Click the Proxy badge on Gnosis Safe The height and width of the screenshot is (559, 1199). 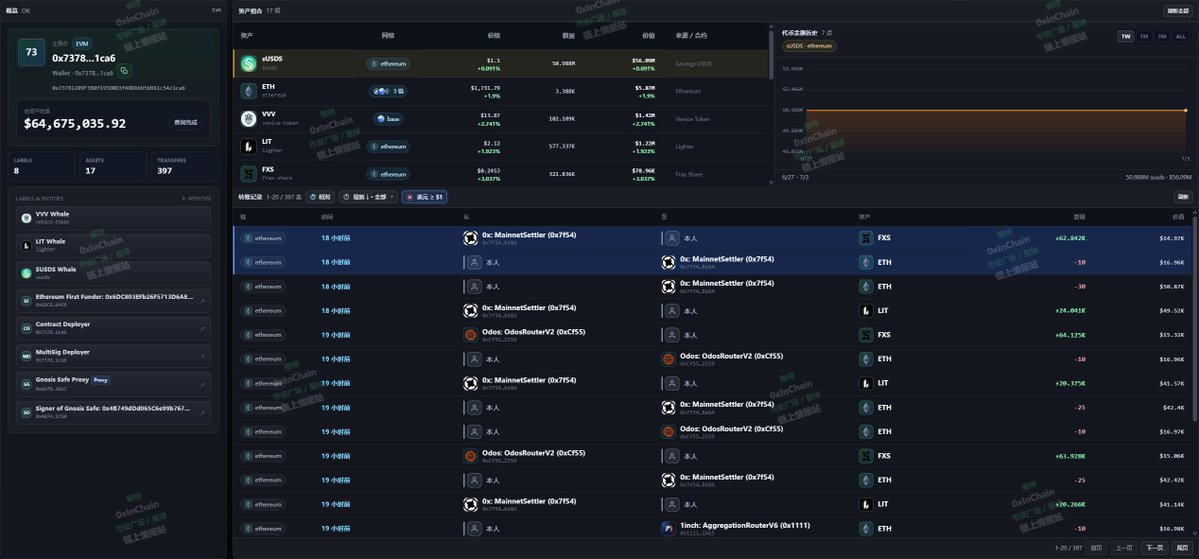coord(101,379)
